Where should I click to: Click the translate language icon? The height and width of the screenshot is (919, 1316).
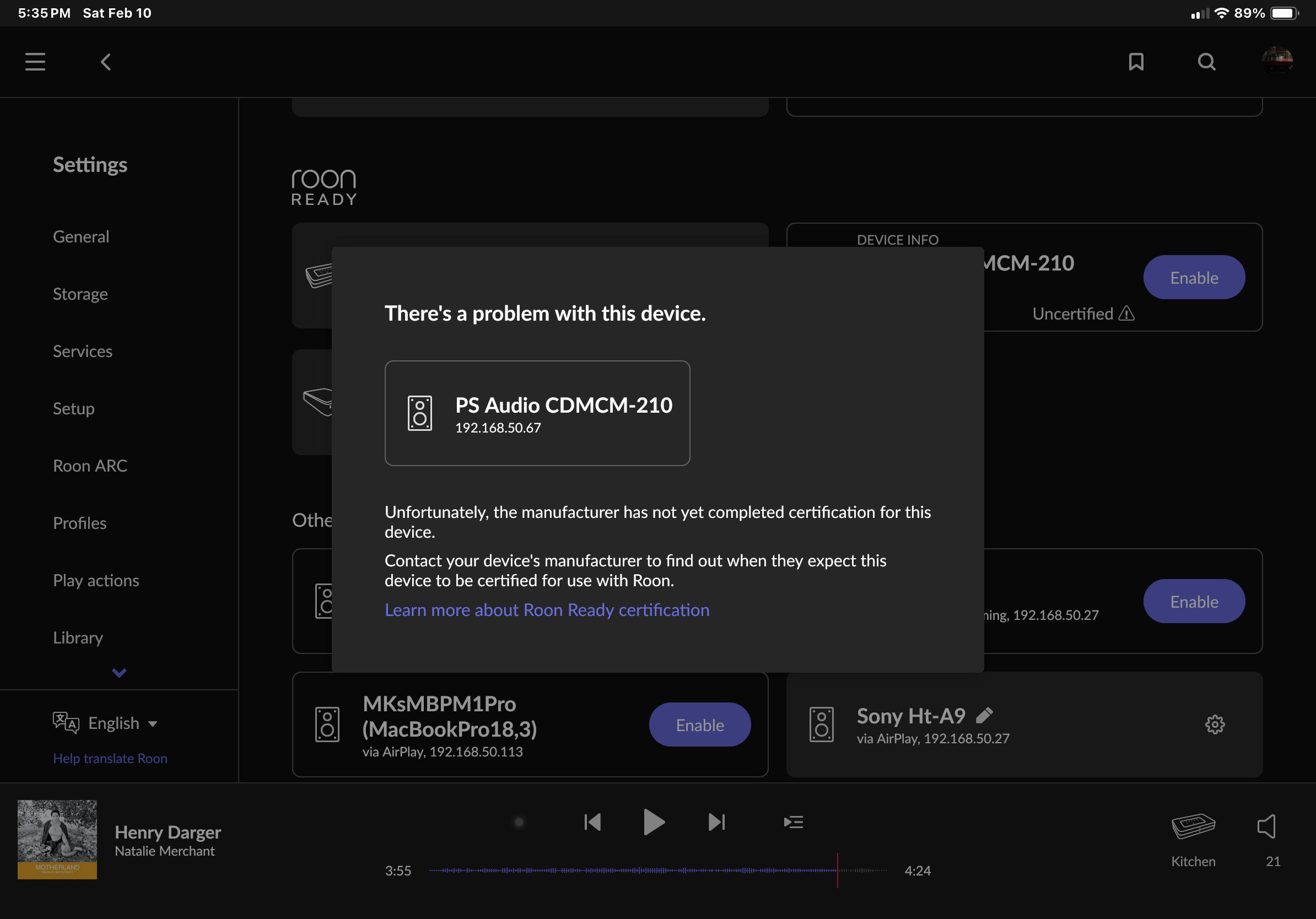pos(66,722)
